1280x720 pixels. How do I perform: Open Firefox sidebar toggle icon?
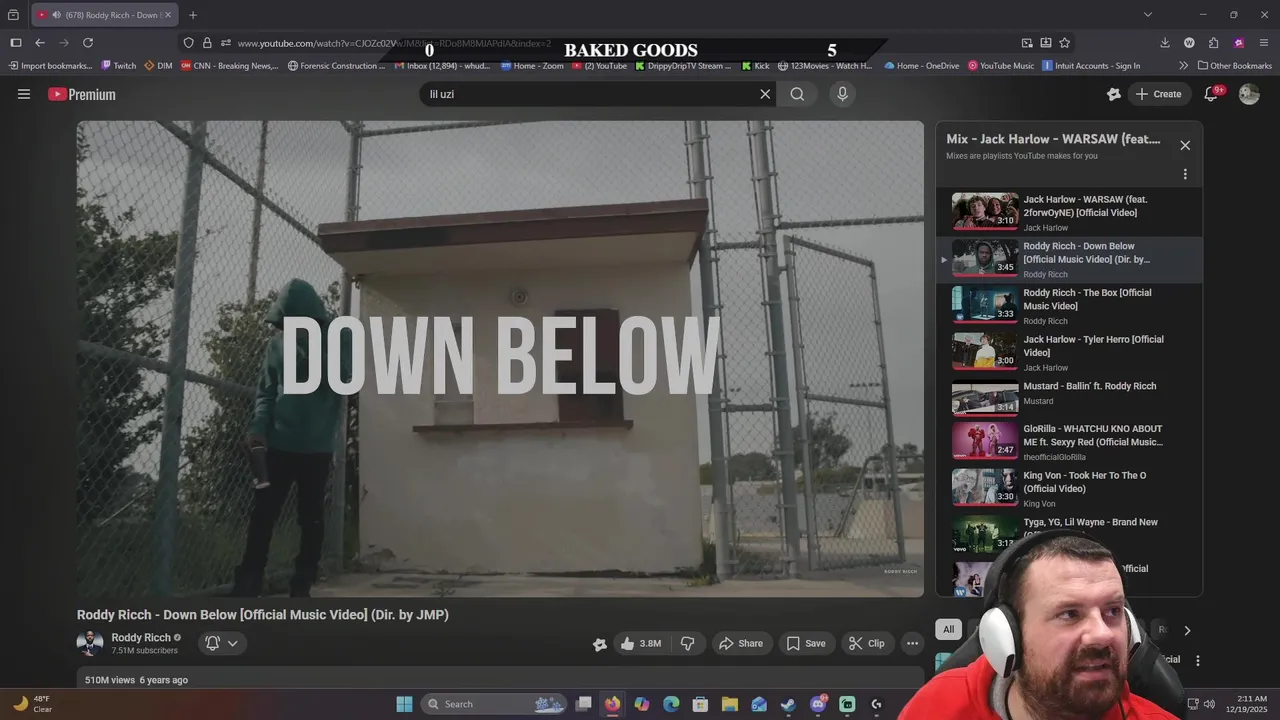click(x=16, y=43)
